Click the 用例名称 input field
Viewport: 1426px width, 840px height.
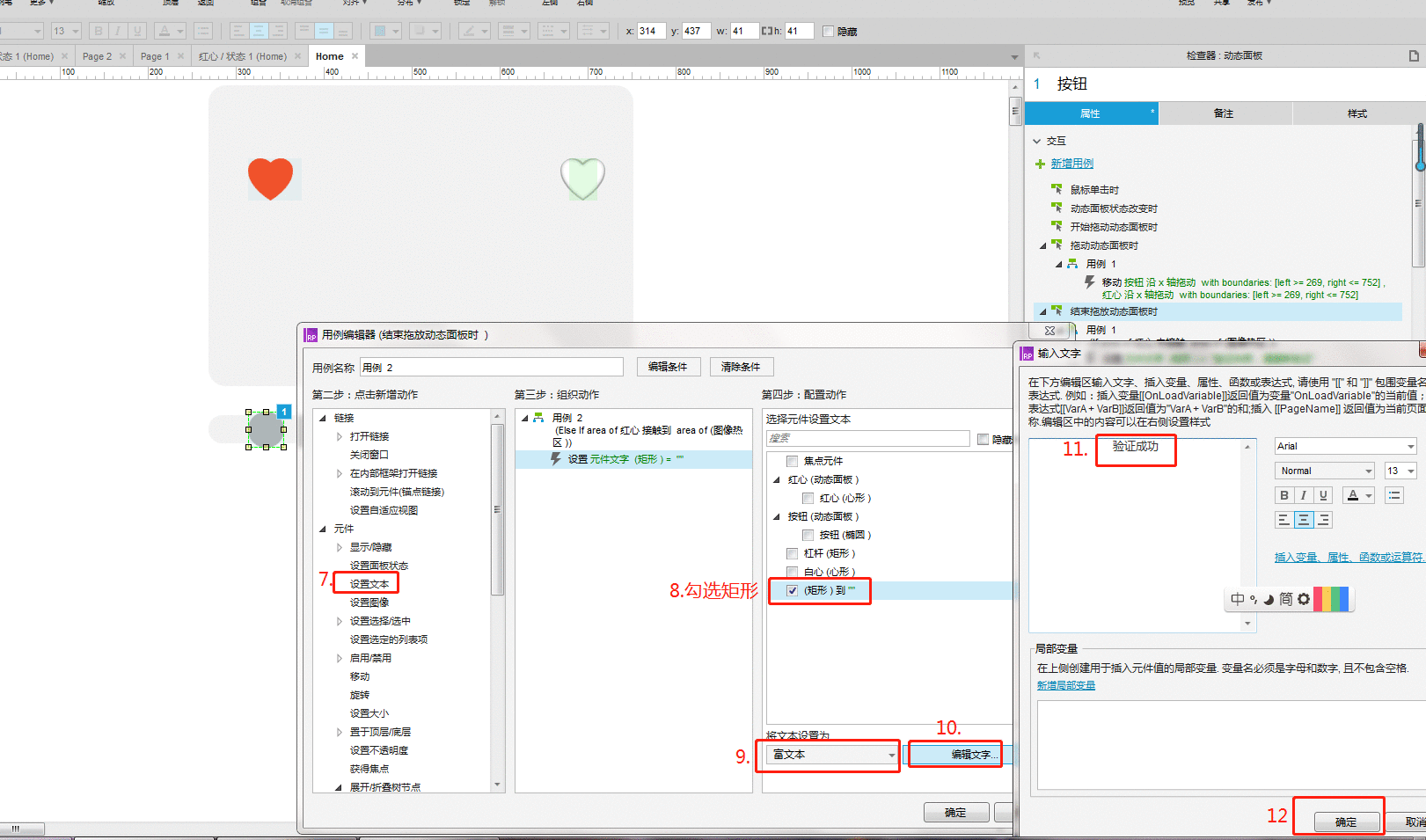coord(491,368)
